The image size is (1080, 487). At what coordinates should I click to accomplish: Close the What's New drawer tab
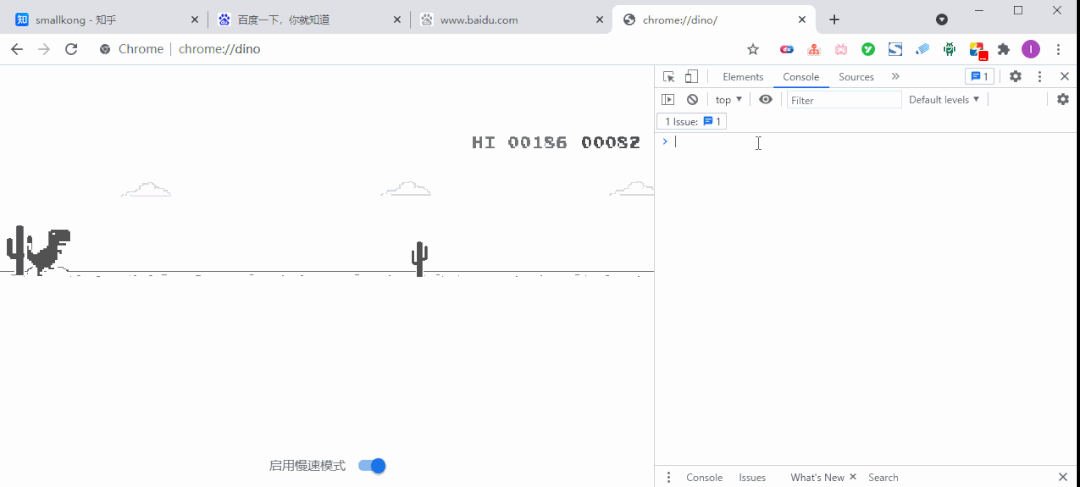click(853, 477)
